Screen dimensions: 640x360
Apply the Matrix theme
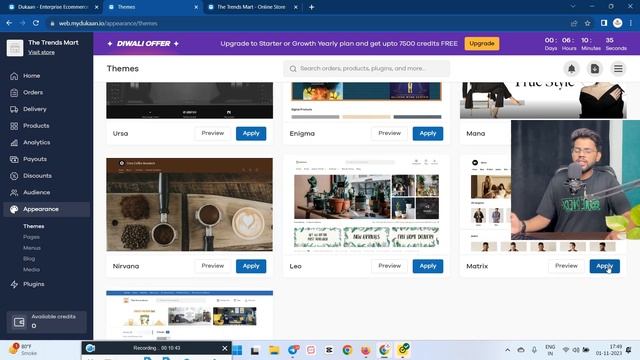604,266
